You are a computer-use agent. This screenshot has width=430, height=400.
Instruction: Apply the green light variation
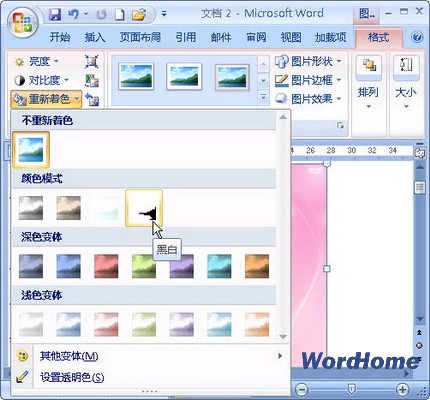point(144,324)
